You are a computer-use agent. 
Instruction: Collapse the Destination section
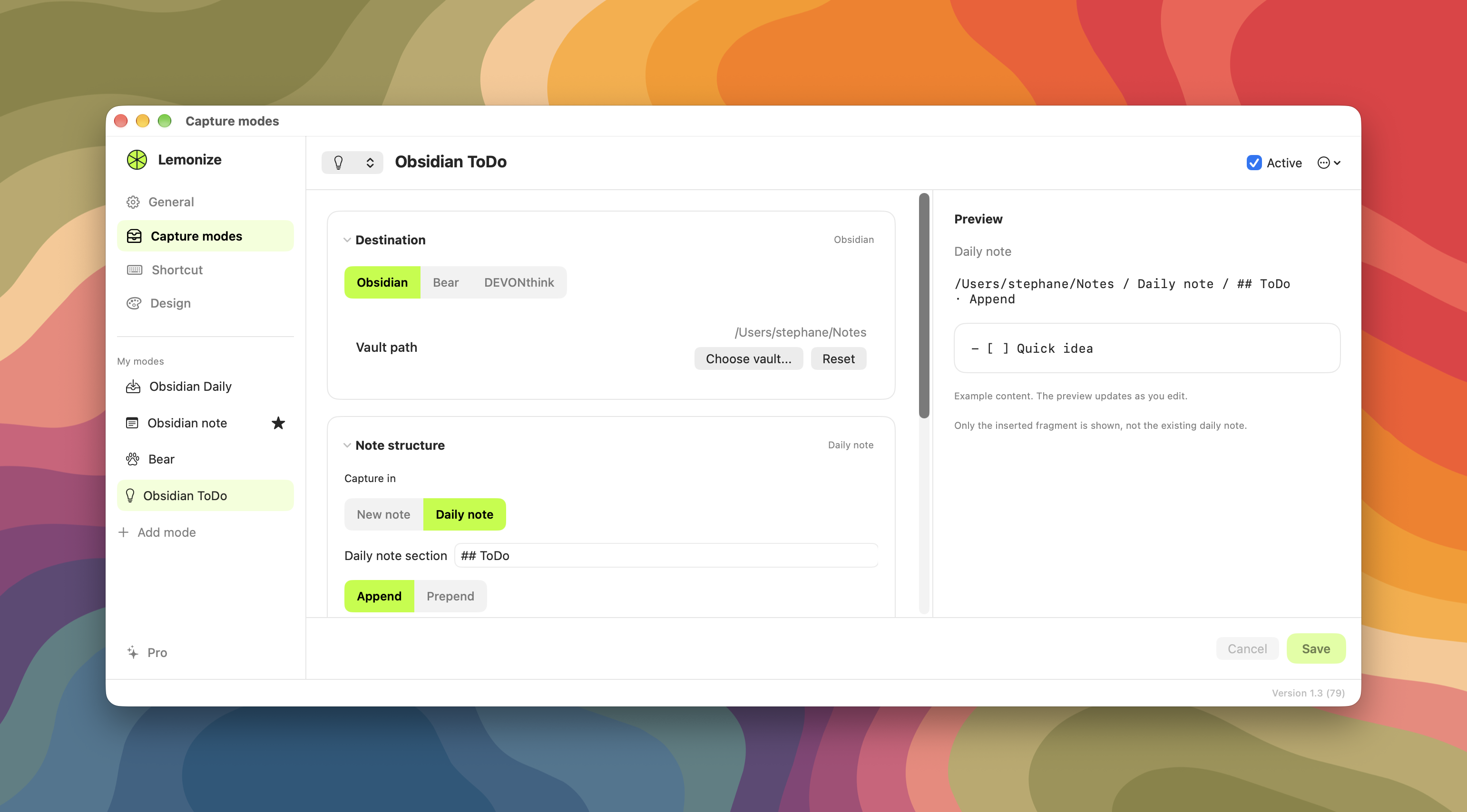pos(347,240)
